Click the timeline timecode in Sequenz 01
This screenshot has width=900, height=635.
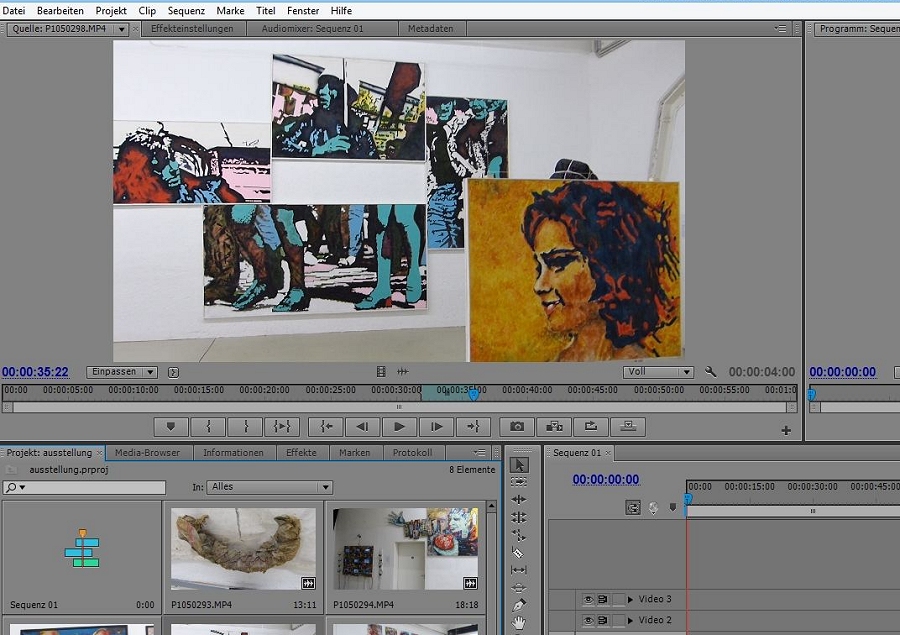click(x=606, y=479)
